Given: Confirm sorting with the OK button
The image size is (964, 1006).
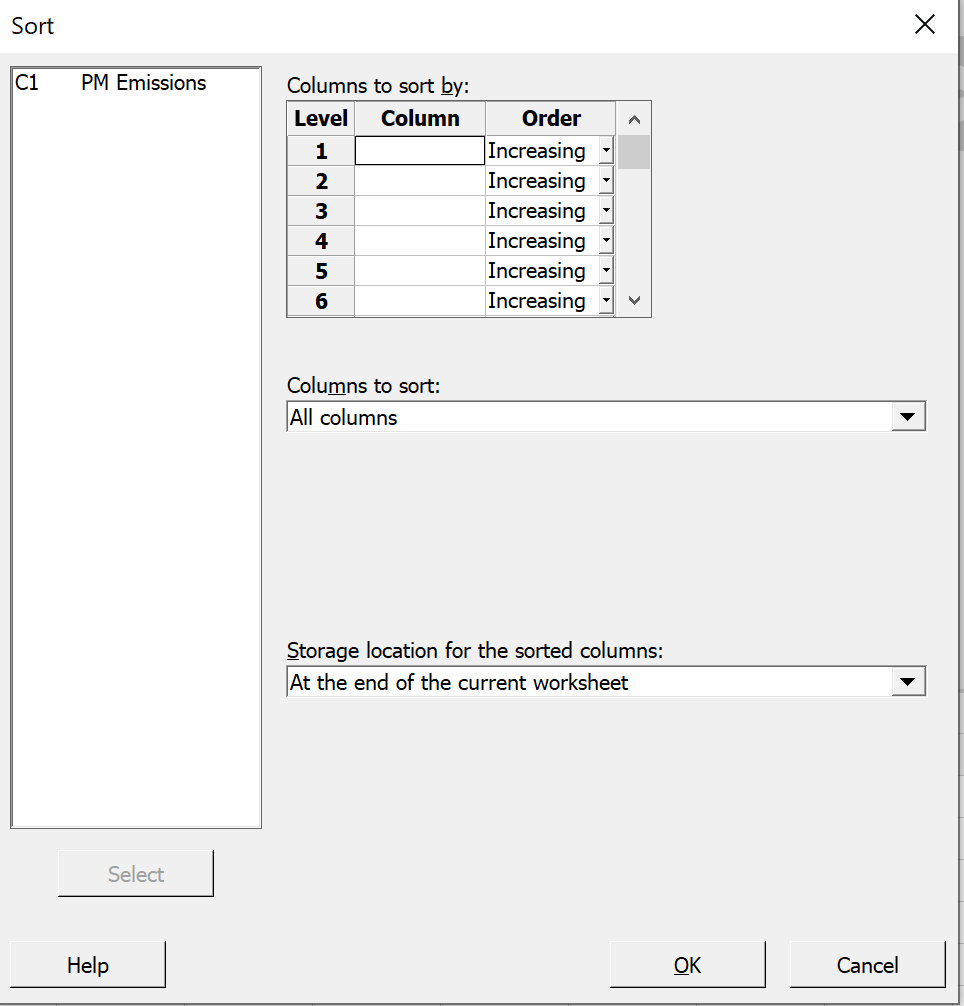Looking at the screenshot, I should tap(688, 965).
